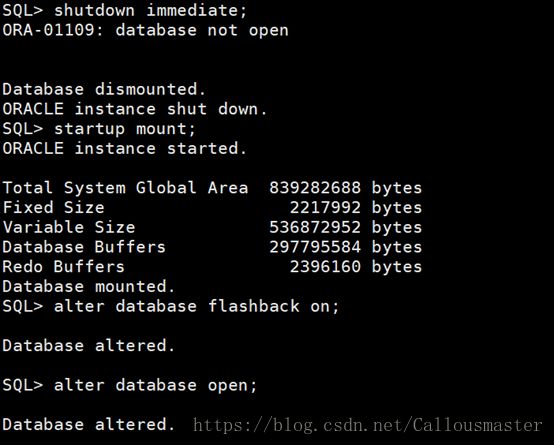Click the 'Database dismounted.' output line
This screenshot has width=554, height=445.
[104, 89]
